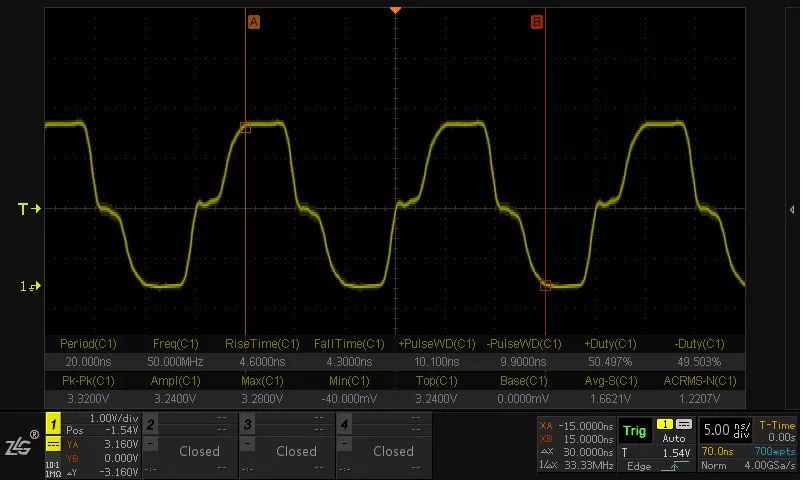802x481 pixels.
Task: Select the +Duty(C1) measurement header
Action: pyautogui.click(x=610, y=344)
